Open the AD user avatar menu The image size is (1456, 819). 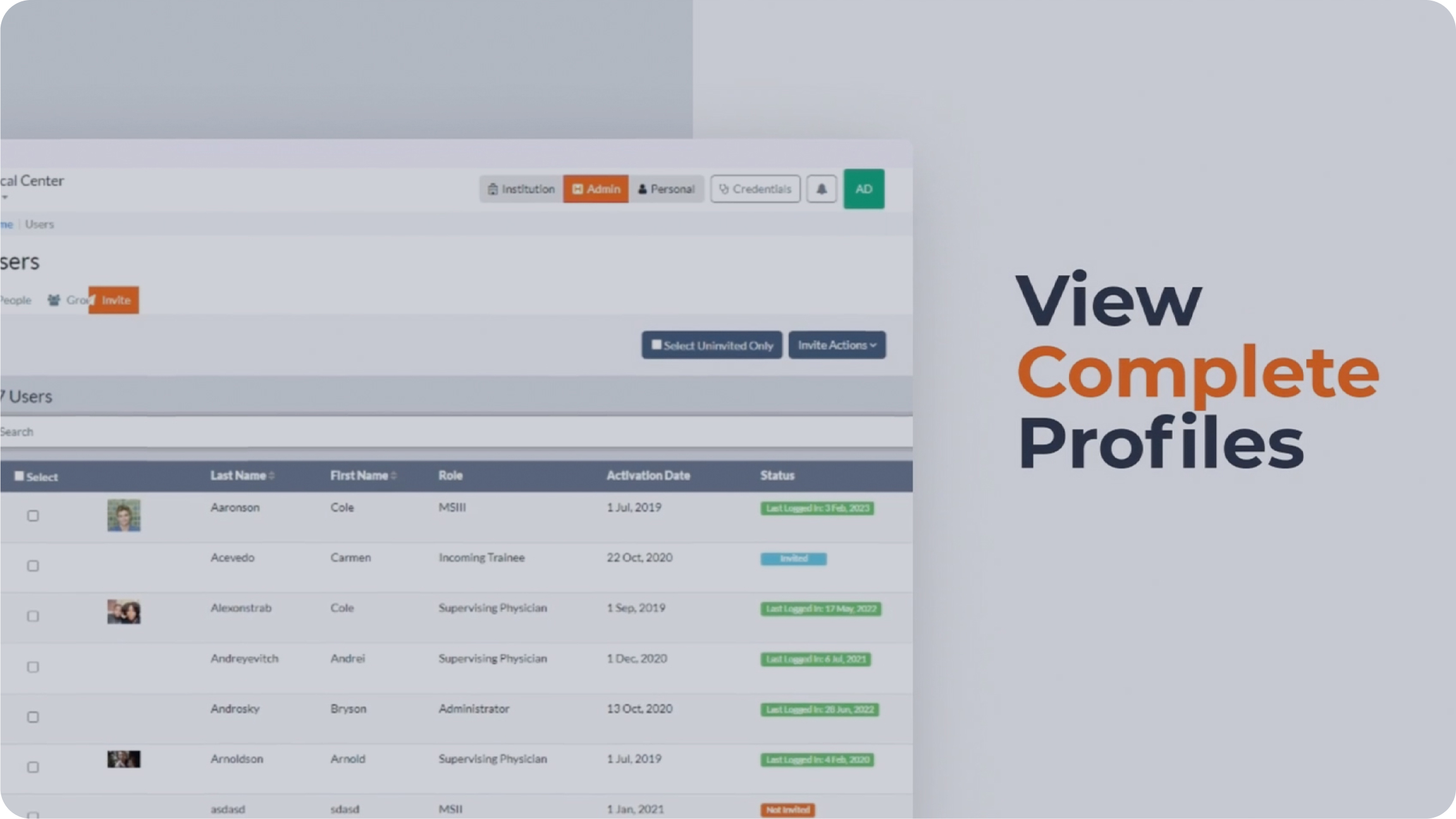(863, 189)
